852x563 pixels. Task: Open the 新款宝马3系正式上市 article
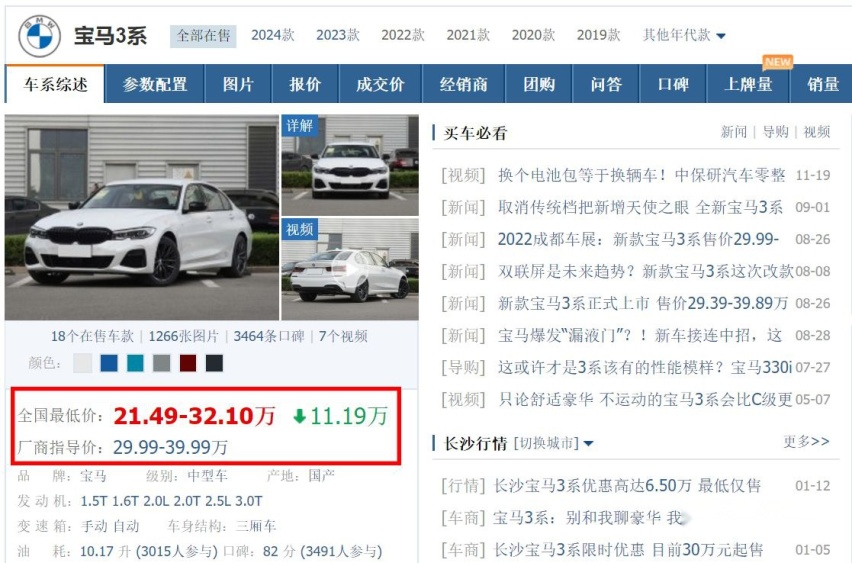(x=643, y=303)
